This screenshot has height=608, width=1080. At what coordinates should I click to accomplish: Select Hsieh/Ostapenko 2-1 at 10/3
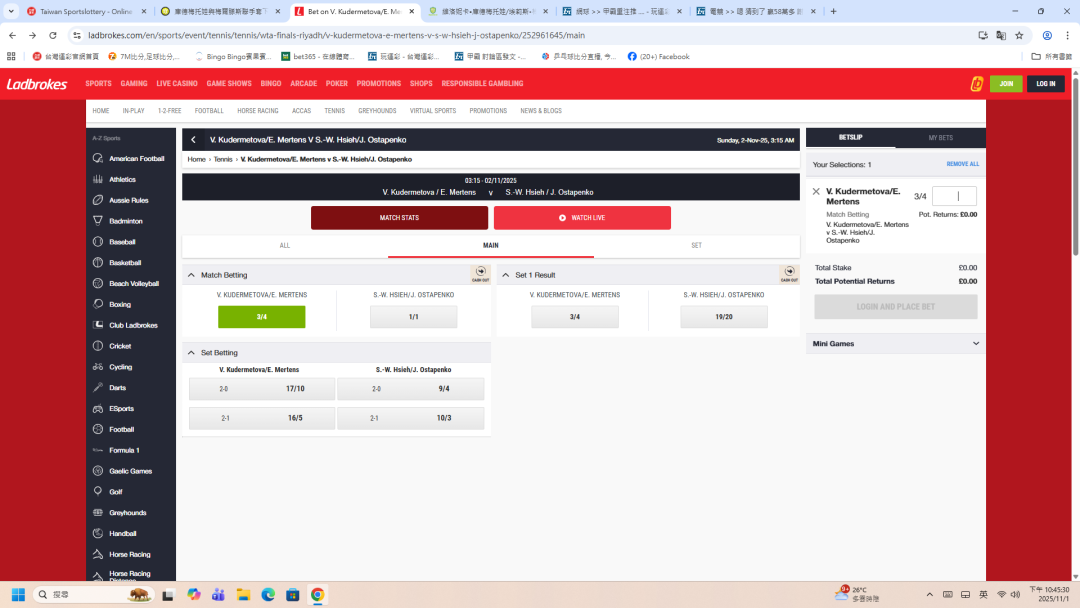coord(411,418)
